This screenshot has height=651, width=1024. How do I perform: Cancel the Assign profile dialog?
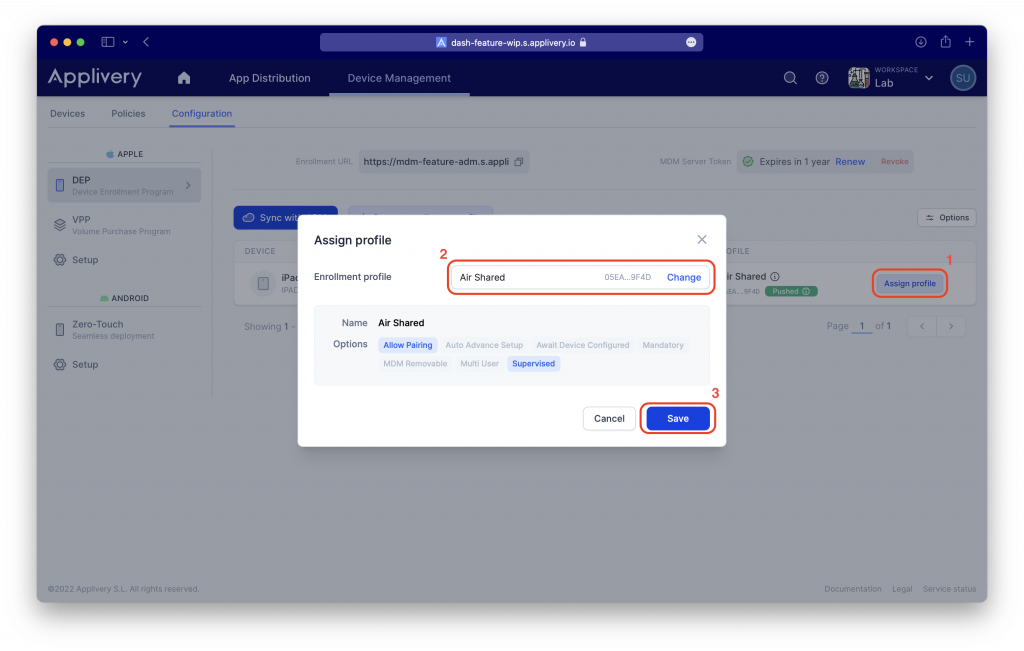(x=609, y=419)
